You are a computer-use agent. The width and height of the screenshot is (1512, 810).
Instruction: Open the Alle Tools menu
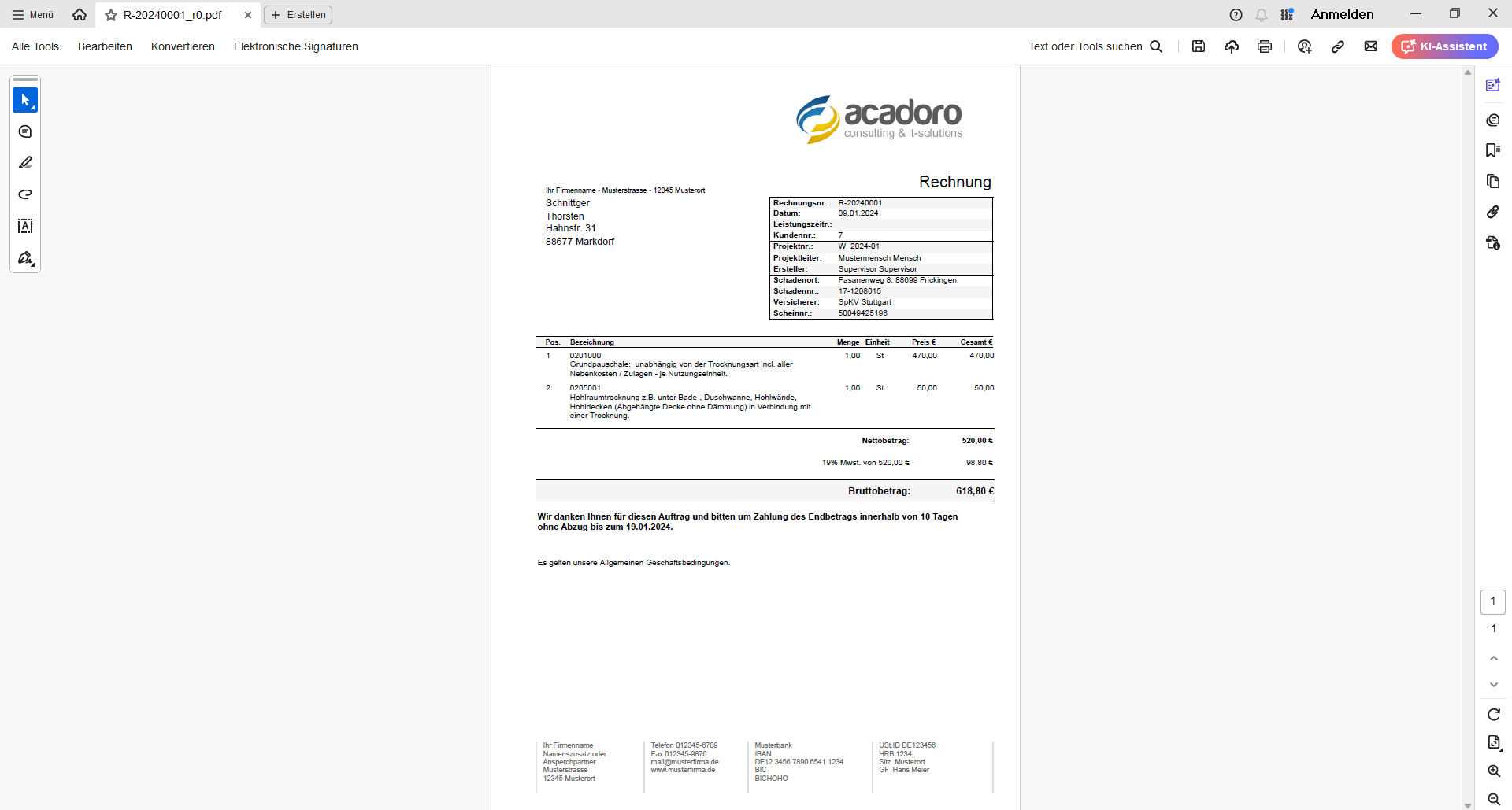(x=35, y=46)
